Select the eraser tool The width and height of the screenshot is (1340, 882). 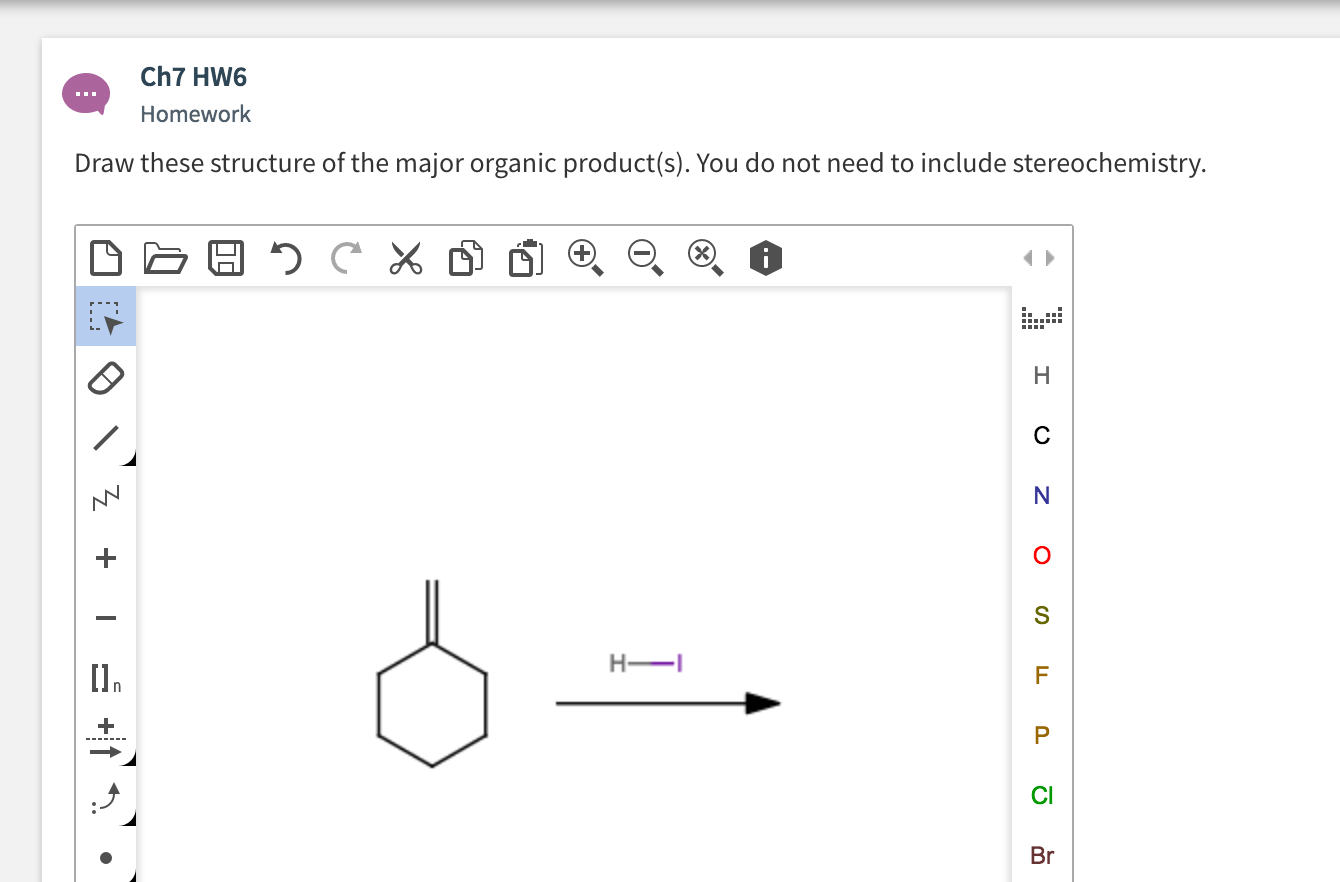tap(105, 377)
